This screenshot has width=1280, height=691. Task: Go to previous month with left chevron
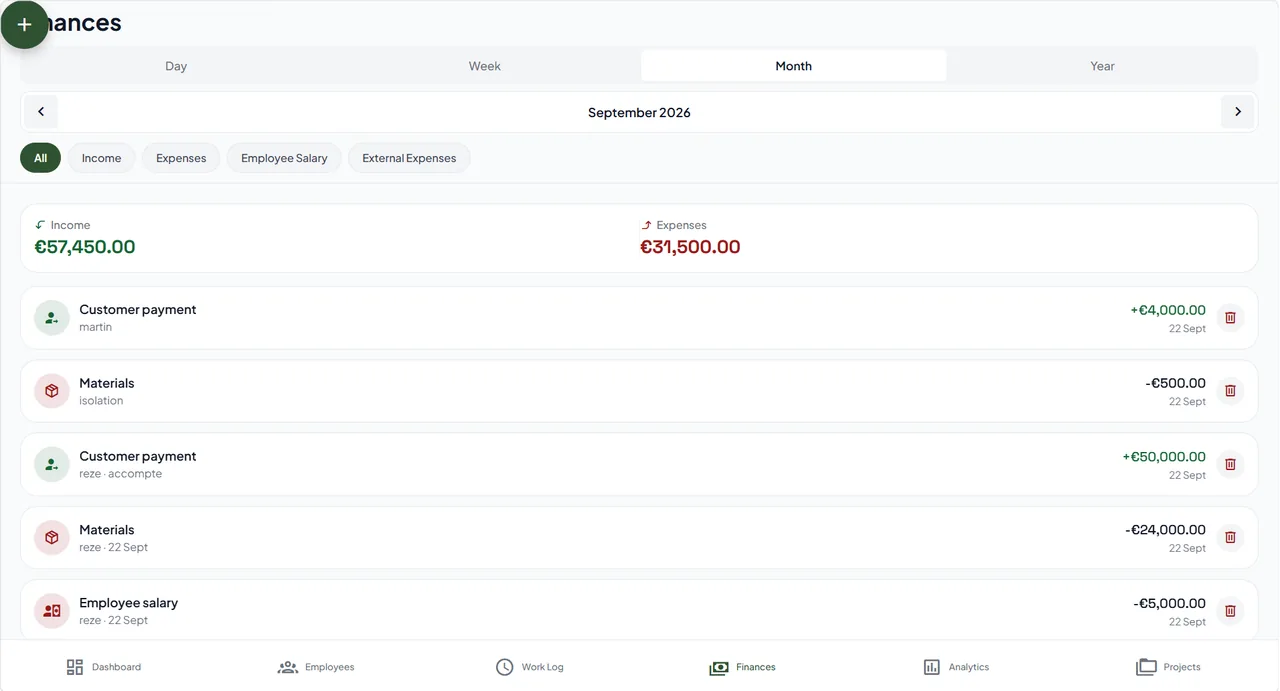[x=41, y=112]
